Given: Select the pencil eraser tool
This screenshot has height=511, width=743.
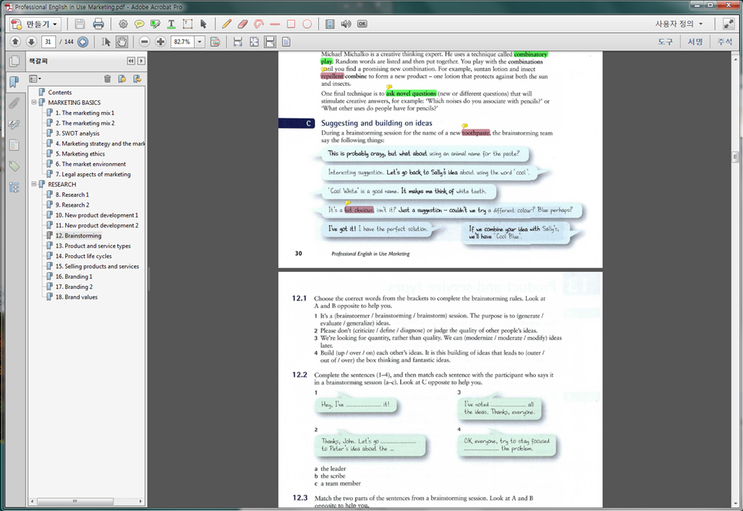Looking at the screenshot, I should 243,24.
